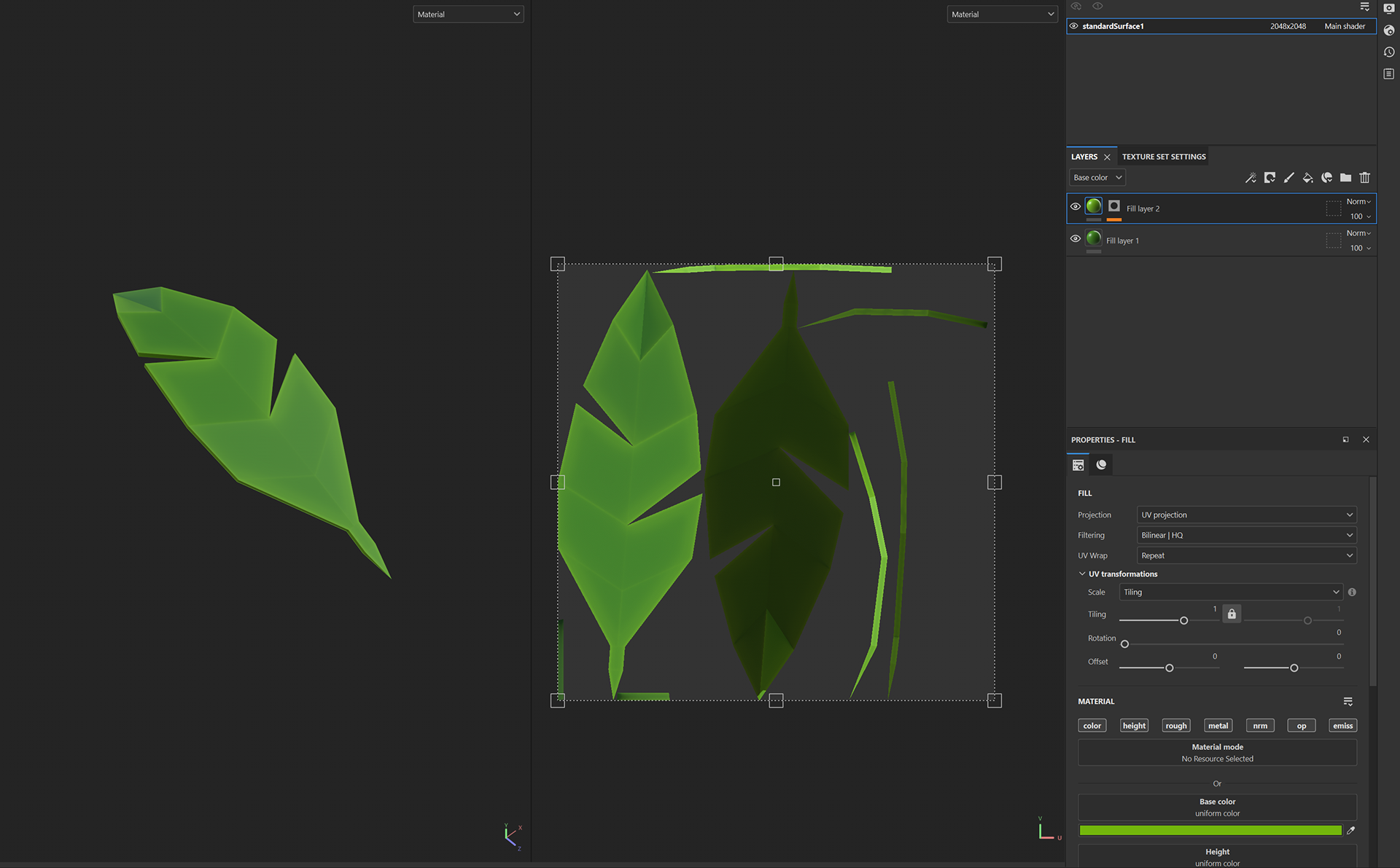Click the add smart material icon
The width and height of the screenshot is (1400, 868).
(x=1326, y=178)
